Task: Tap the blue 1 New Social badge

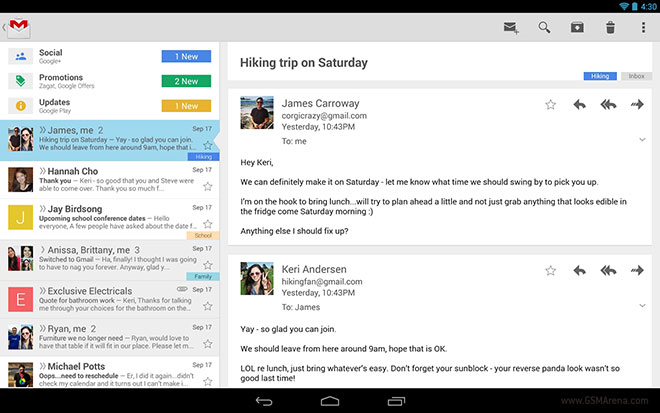Action: 186,56
